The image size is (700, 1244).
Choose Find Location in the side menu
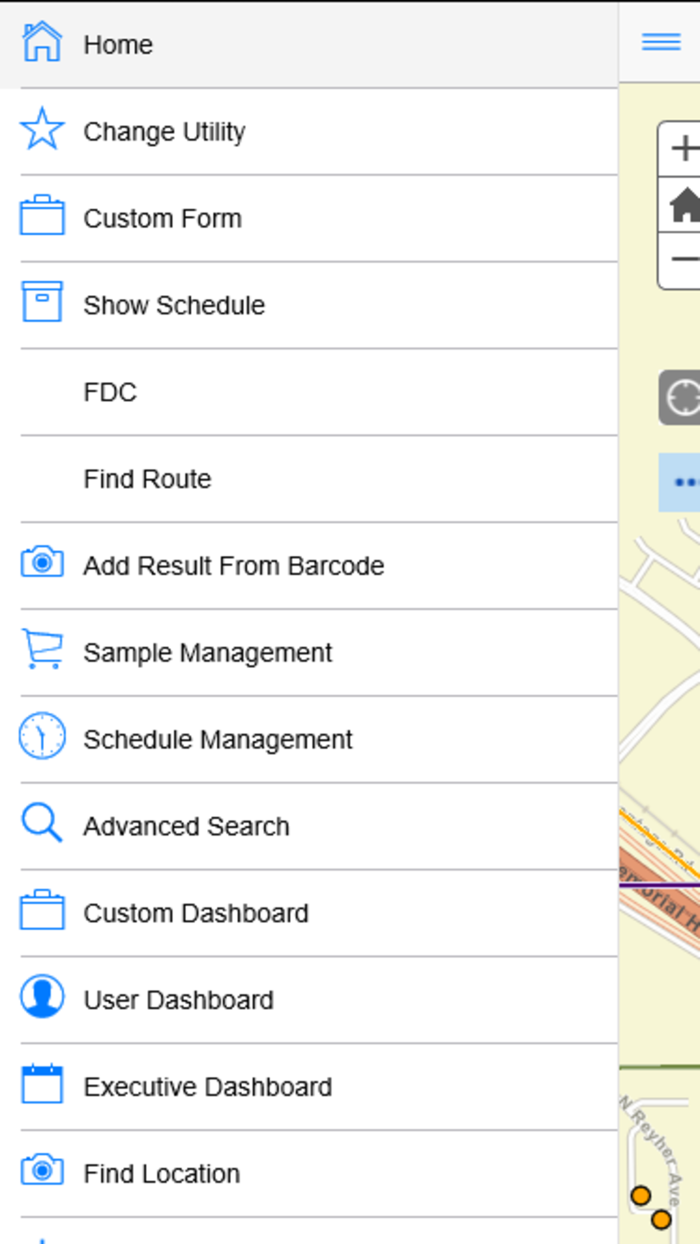[161, 1173]
